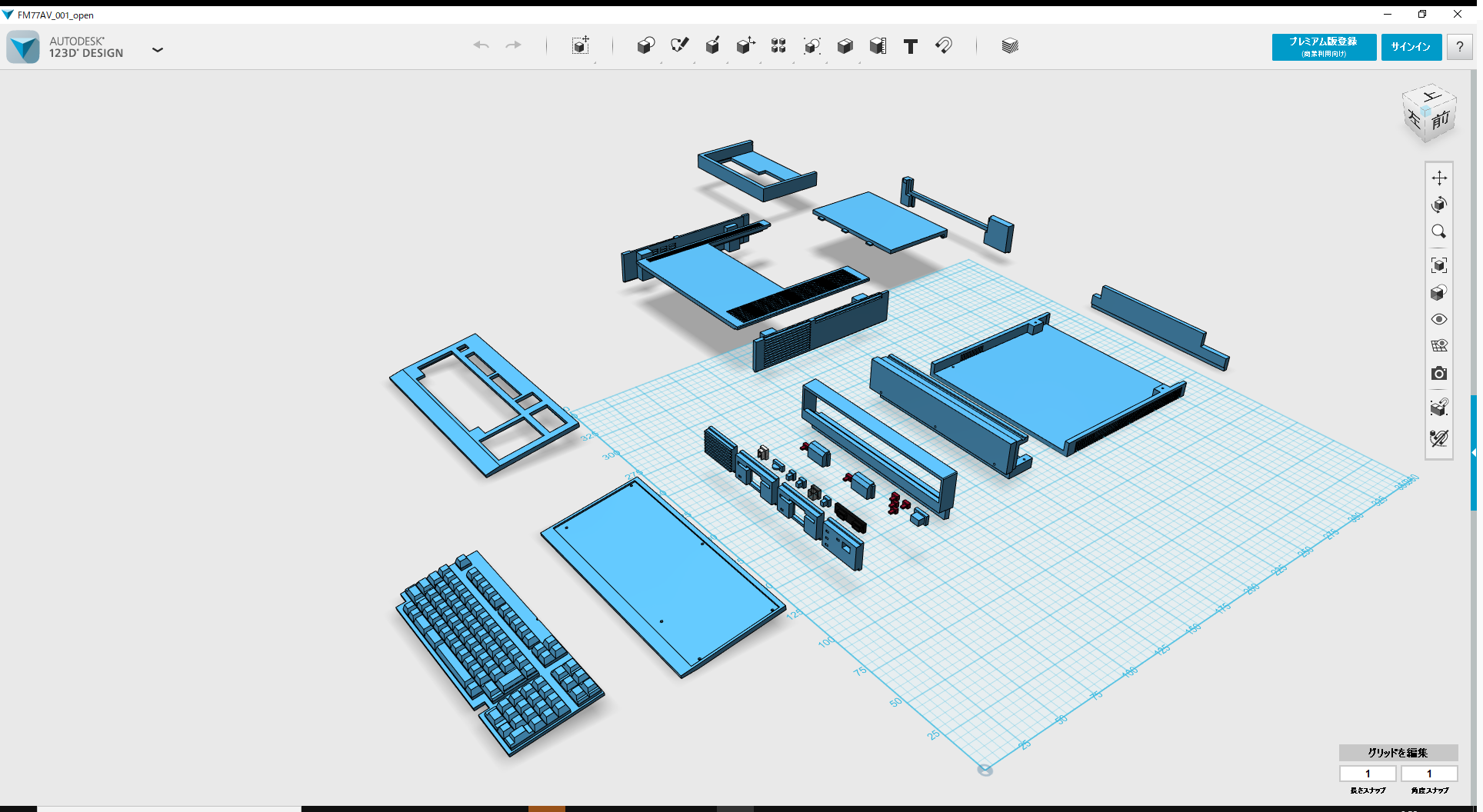Image resolution: width=1483 pixels, height=812 pixels.
Task: Select the Sketch tool
Action: (680, 46)
